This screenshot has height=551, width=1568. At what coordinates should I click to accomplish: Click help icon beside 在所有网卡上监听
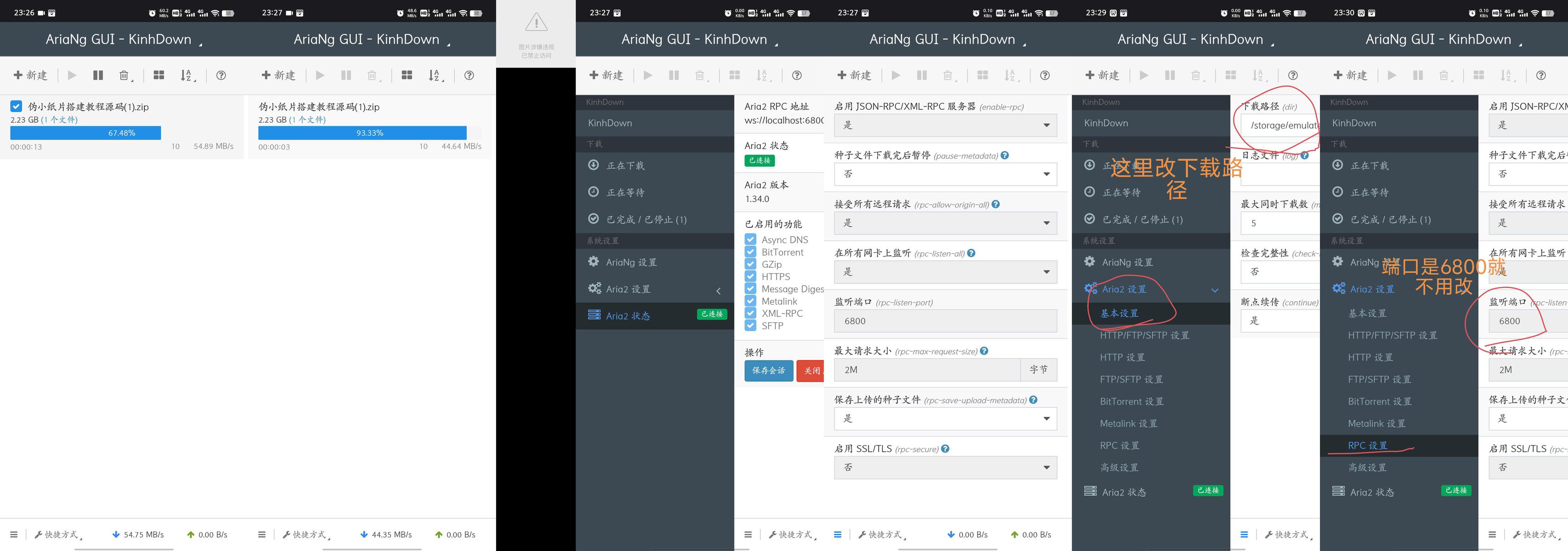tap(971, 253)
